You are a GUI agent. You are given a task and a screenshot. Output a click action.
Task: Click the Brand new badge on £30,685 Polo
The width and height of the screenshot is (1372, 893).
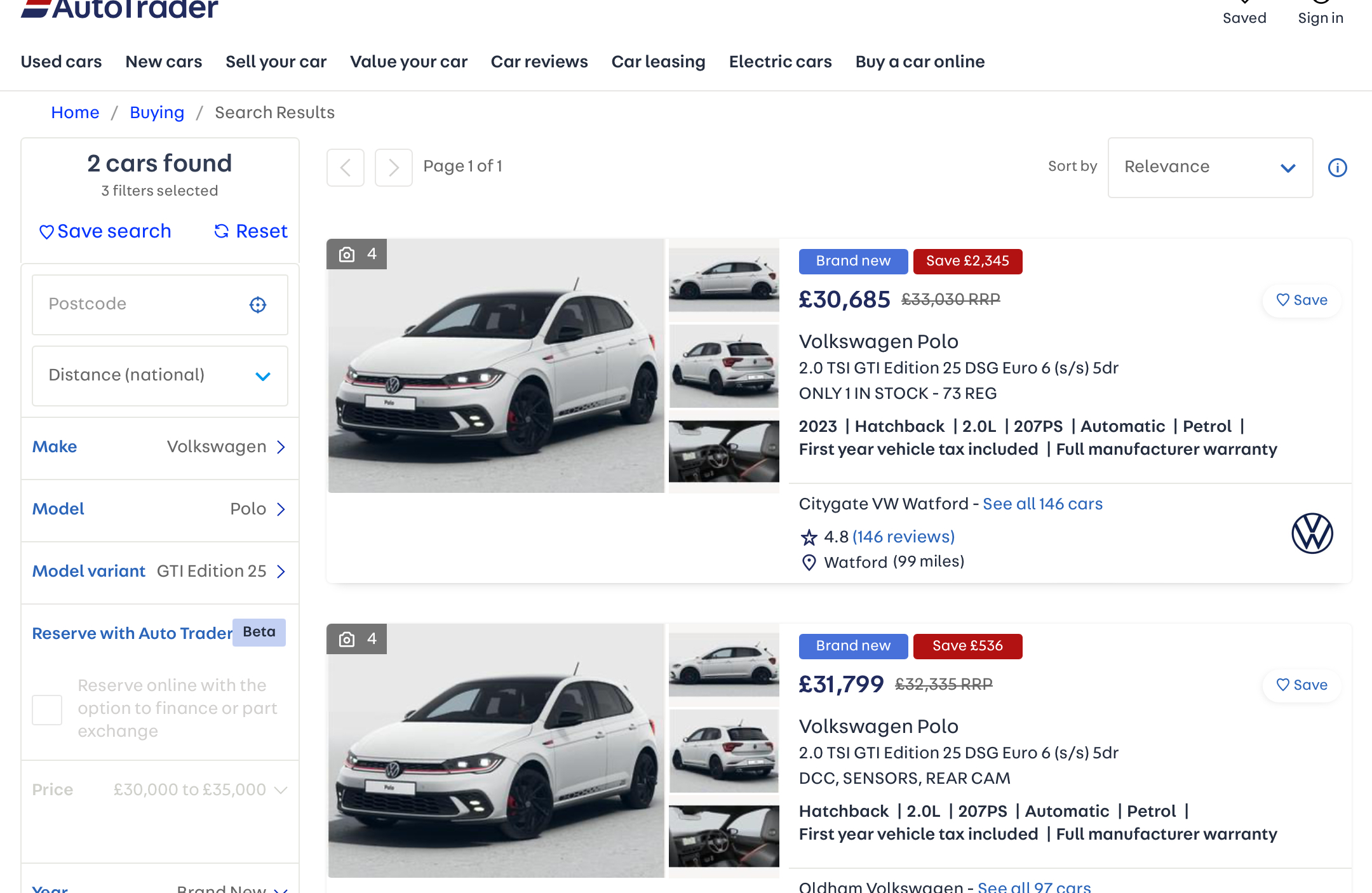tap(854, 262)
